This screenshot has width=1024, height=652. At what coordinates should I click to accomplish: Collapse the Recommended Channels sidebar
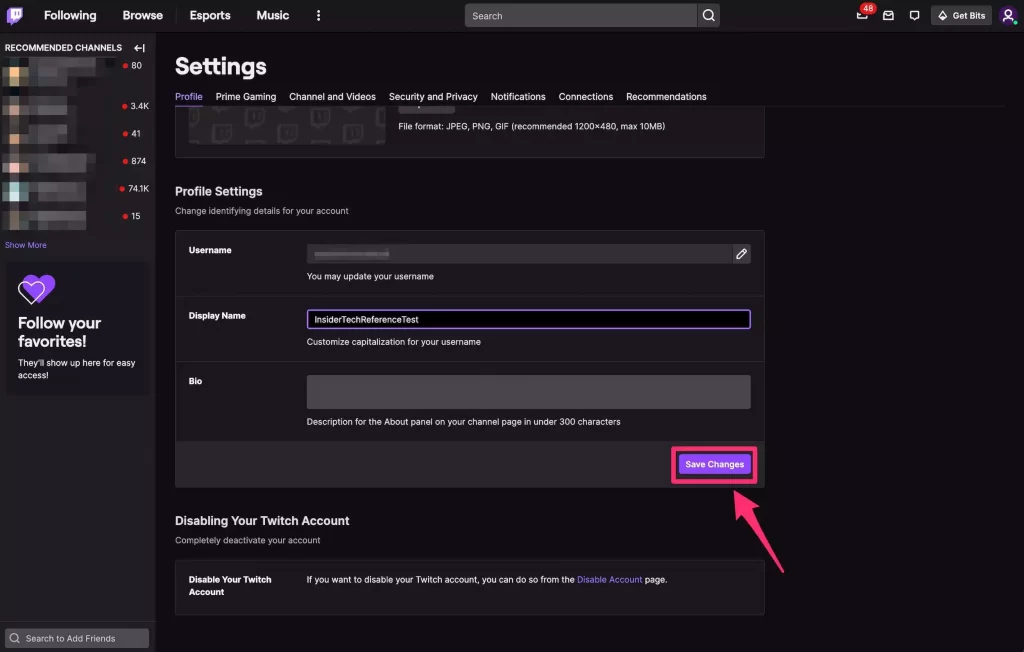click(x=139, y=48)
